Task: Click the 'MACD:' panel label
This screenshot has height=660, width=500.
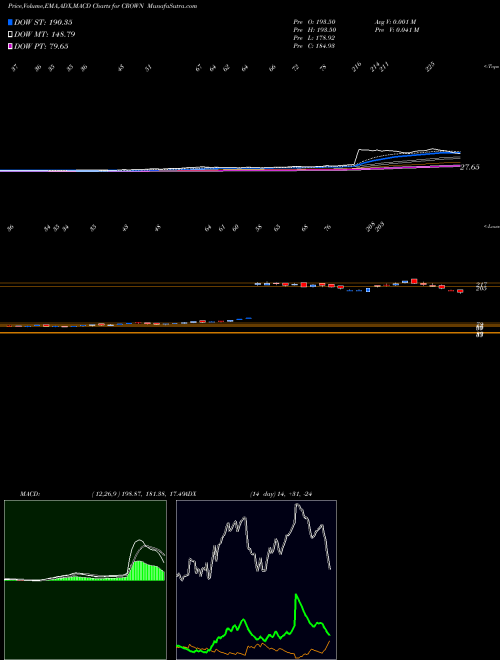Action: [30, 494]
